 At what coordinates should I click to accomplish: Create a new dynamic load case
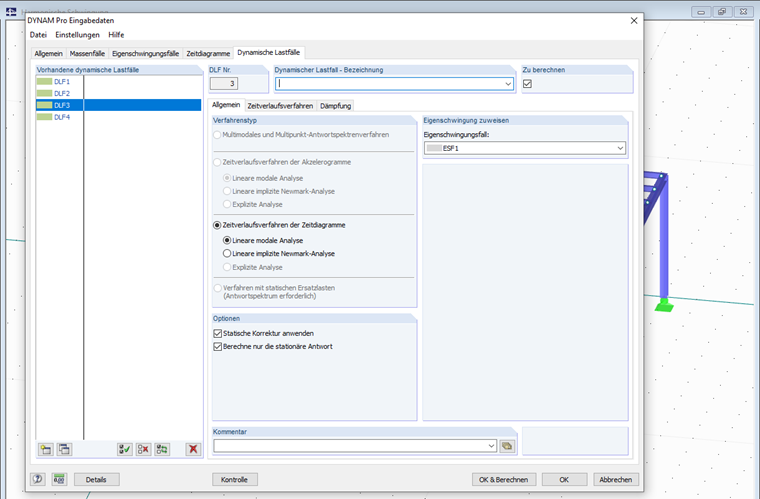coord(46,449)
